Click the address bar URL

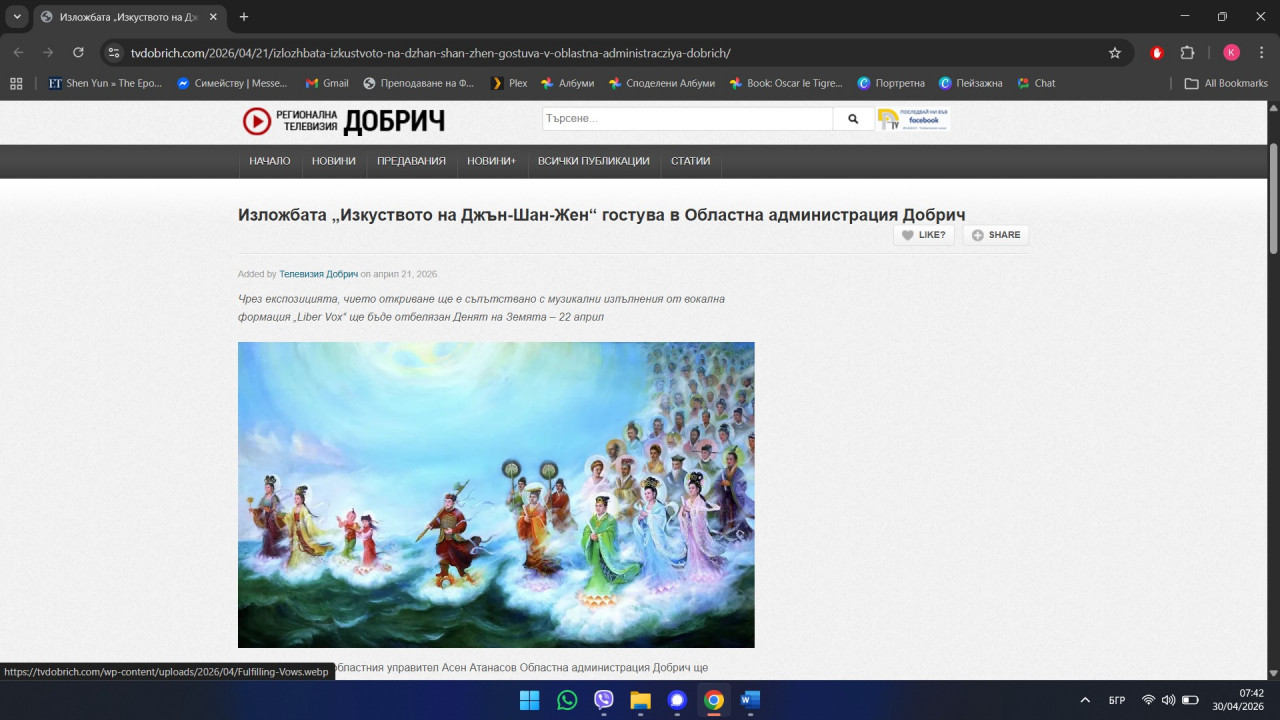coord(430,52)
